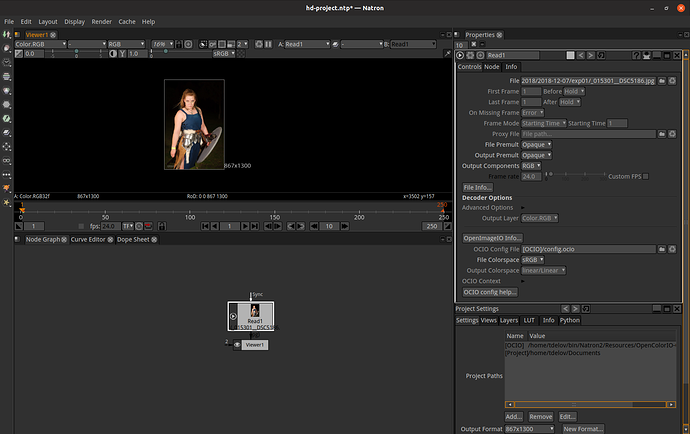
Task: Open the Color.RGB layer dropdown in viewer
Action: (40, 44)
